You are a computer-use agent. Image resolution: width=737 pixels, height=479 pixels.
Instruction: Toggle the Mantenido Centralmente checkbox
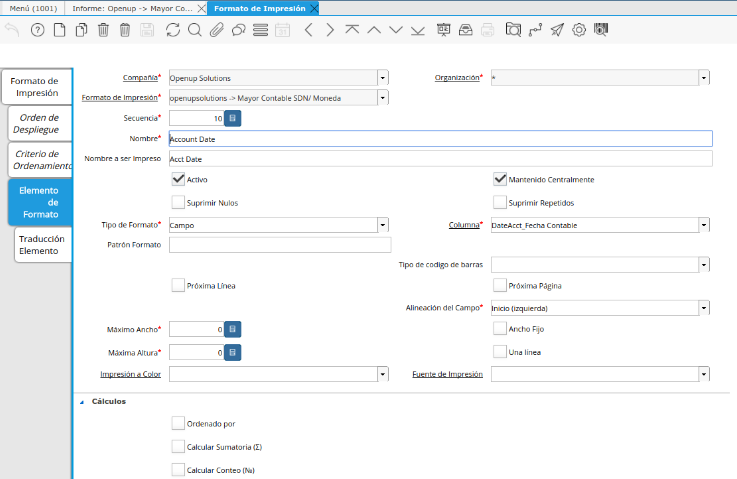[500, 180]
